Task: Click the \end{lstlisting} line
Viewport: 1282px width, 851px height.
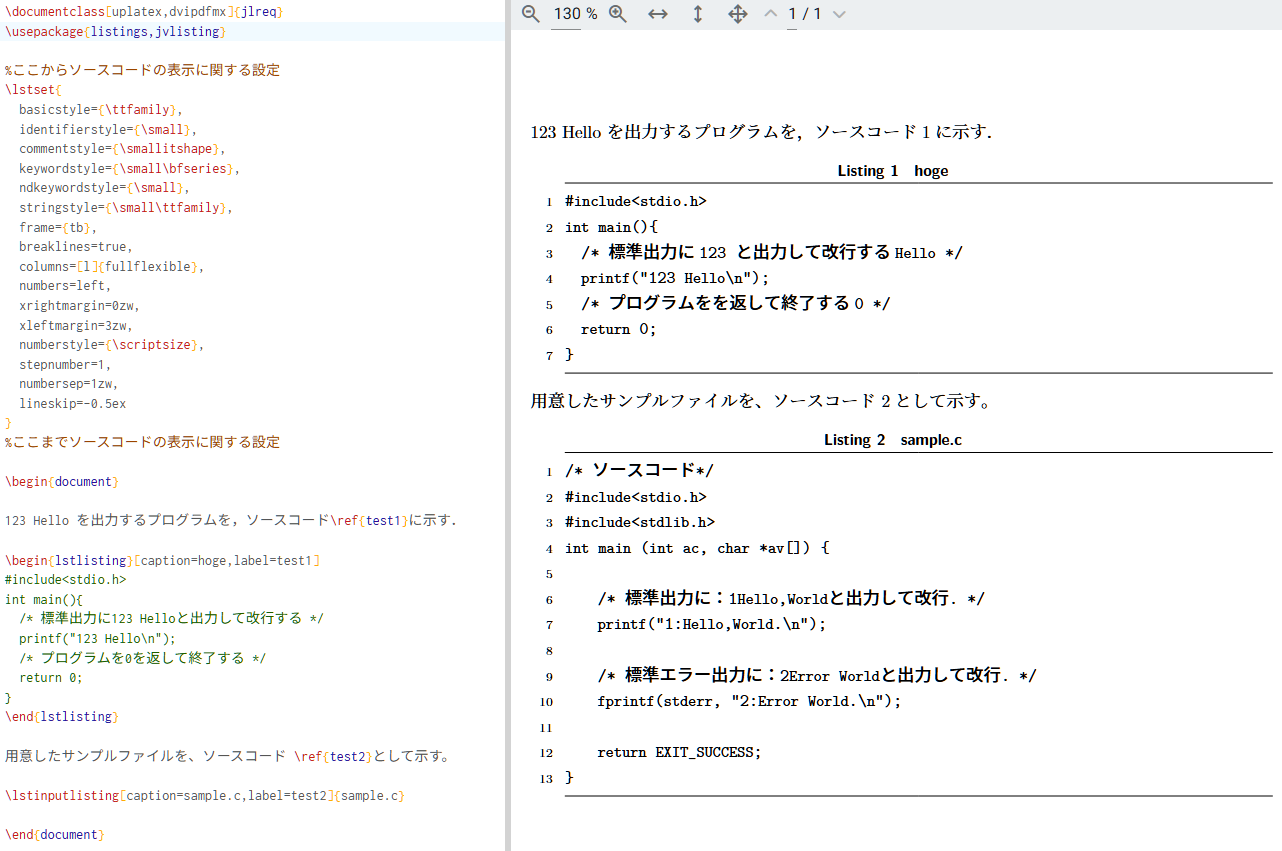Action: click(61, 717)
